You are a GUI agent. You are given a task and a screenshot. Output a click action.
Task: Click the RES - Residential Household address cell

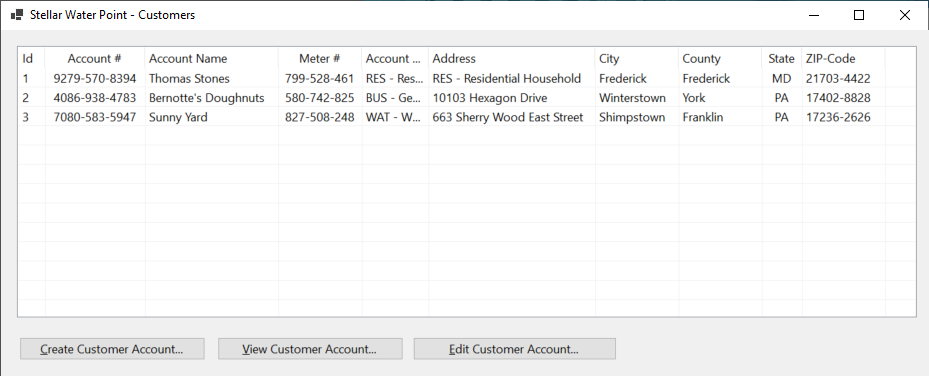[x=507, y=78]
